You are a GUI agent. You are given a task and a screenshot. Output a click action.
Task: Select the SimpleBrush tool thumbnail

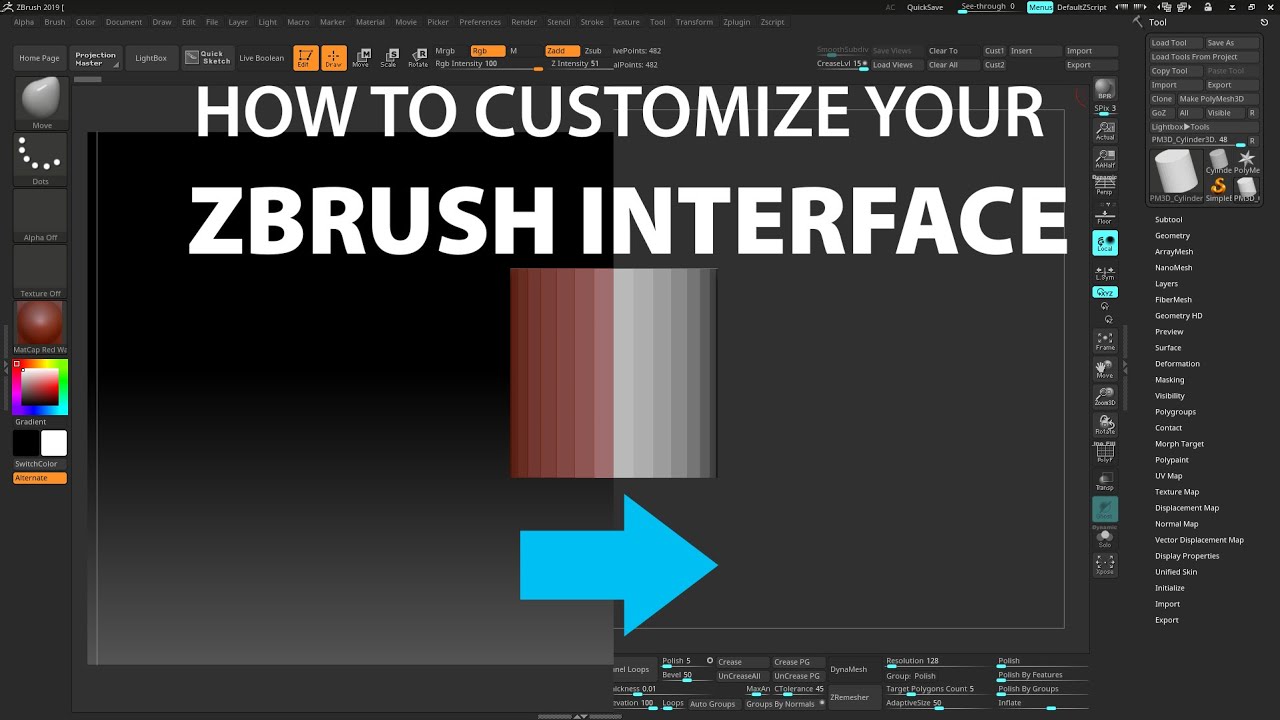[x=1218, y=187]
